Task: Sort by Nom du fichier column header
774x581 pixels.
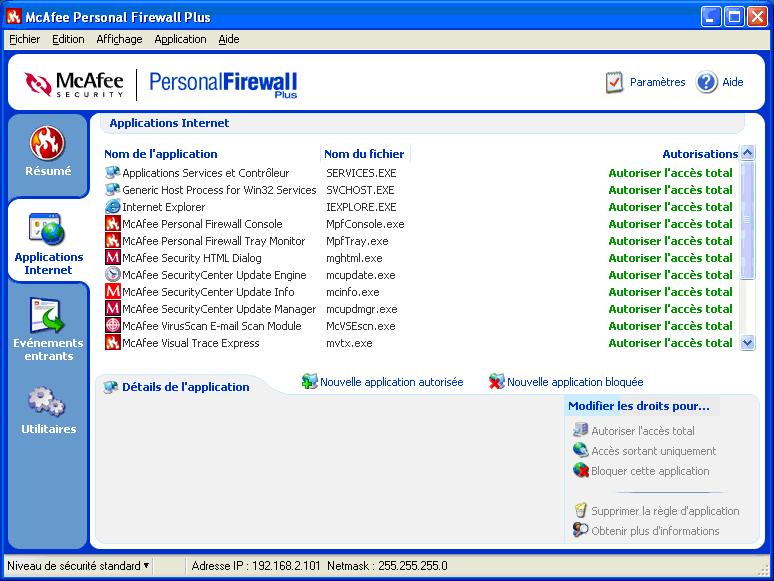Action: pos(364,154)
